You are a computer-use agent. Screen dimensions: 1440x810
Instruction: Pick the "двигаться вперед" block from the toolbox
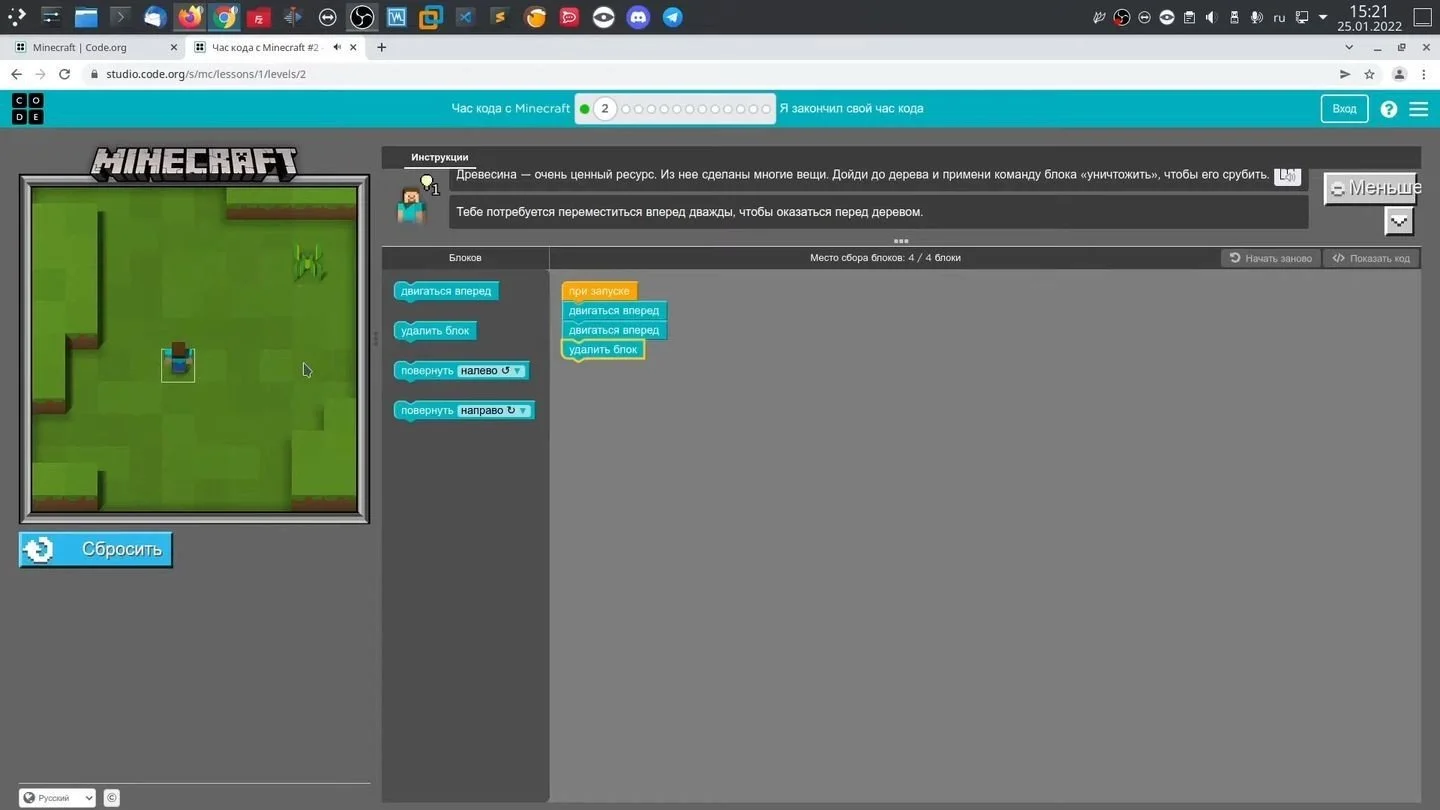[x=446, y=291]
